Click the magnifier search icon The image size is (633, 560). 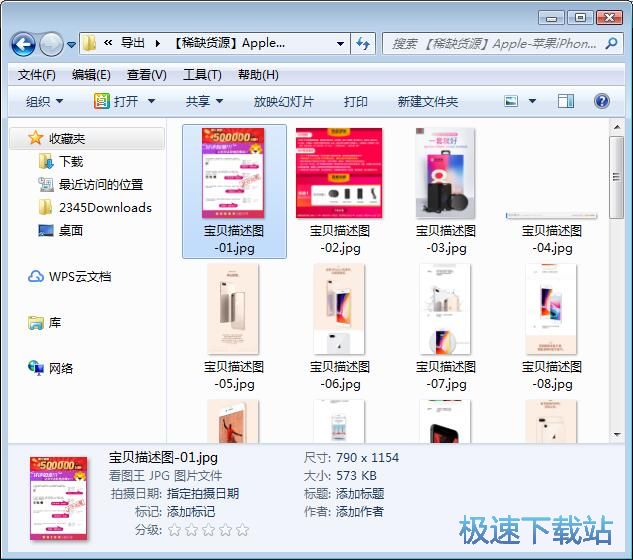[x=612, y=43]
